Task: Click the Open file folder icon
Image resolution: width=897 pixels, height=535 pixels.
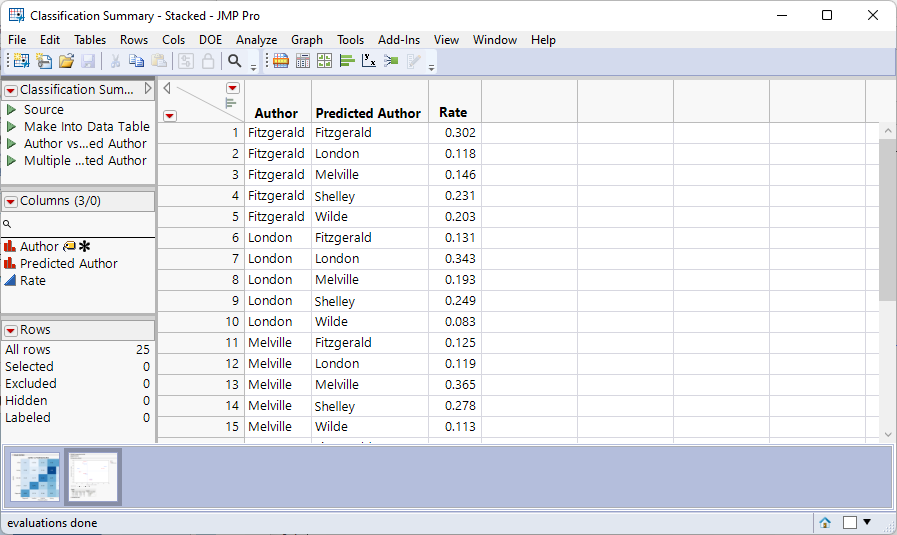Action: (66, 61)
